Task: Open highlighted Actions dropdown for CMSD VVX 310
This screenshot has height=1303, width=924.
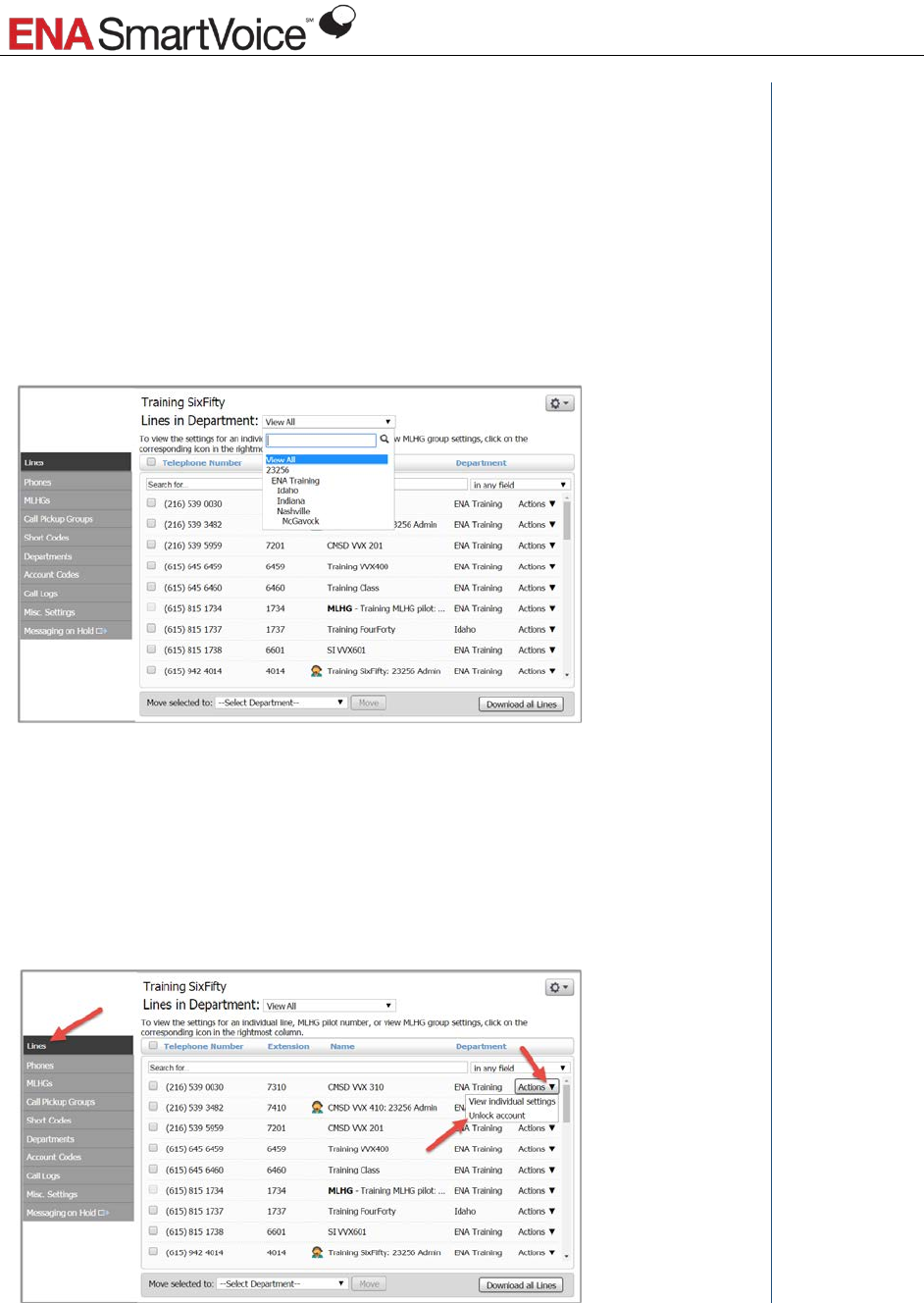Action: pos(537,1086)
